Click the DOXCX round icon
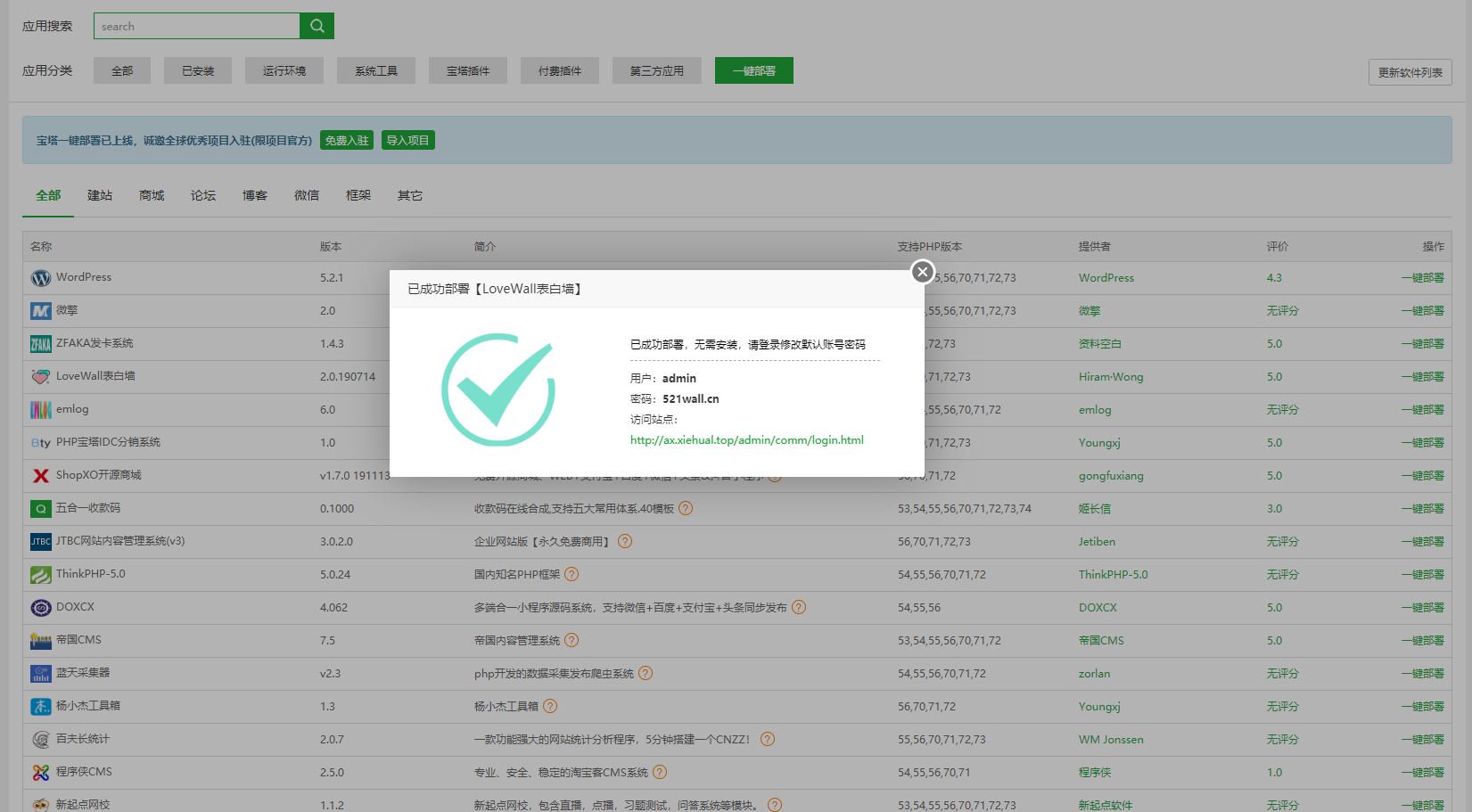1472x812 pixels. 41,608
